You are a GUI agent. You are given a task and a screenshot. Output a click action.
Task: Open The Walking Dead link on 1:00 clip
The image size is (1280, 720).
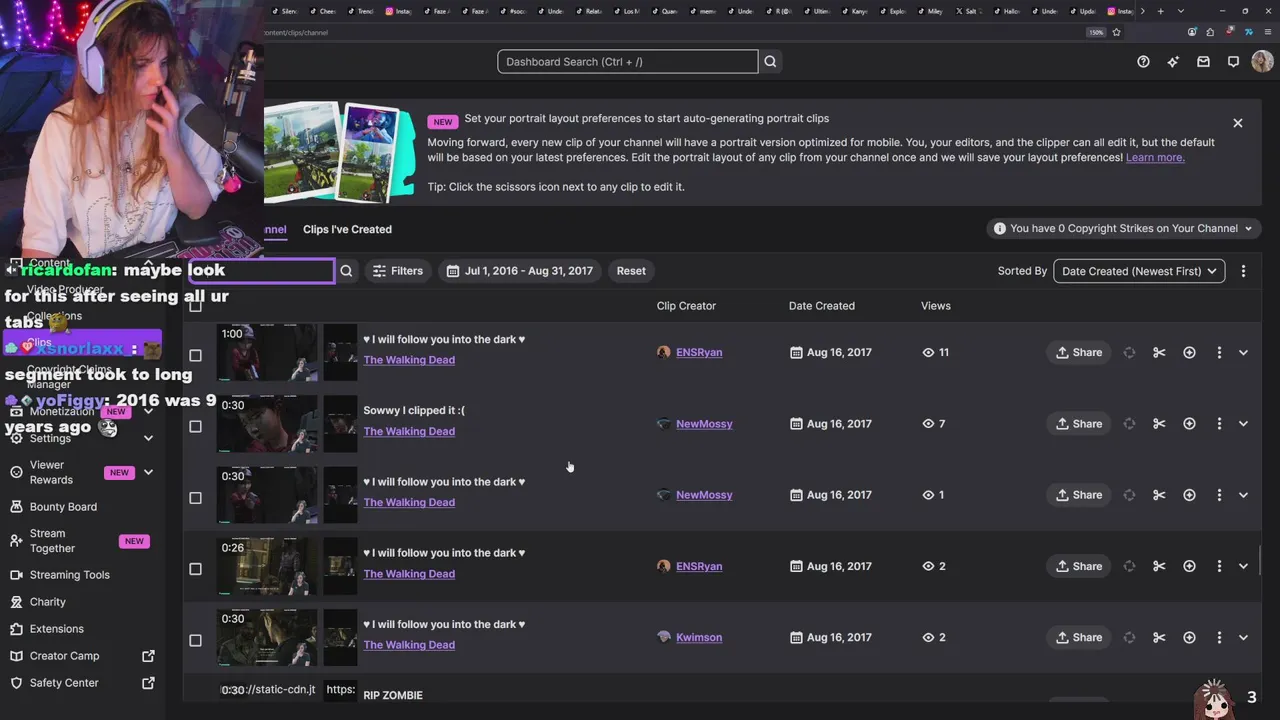409,360
